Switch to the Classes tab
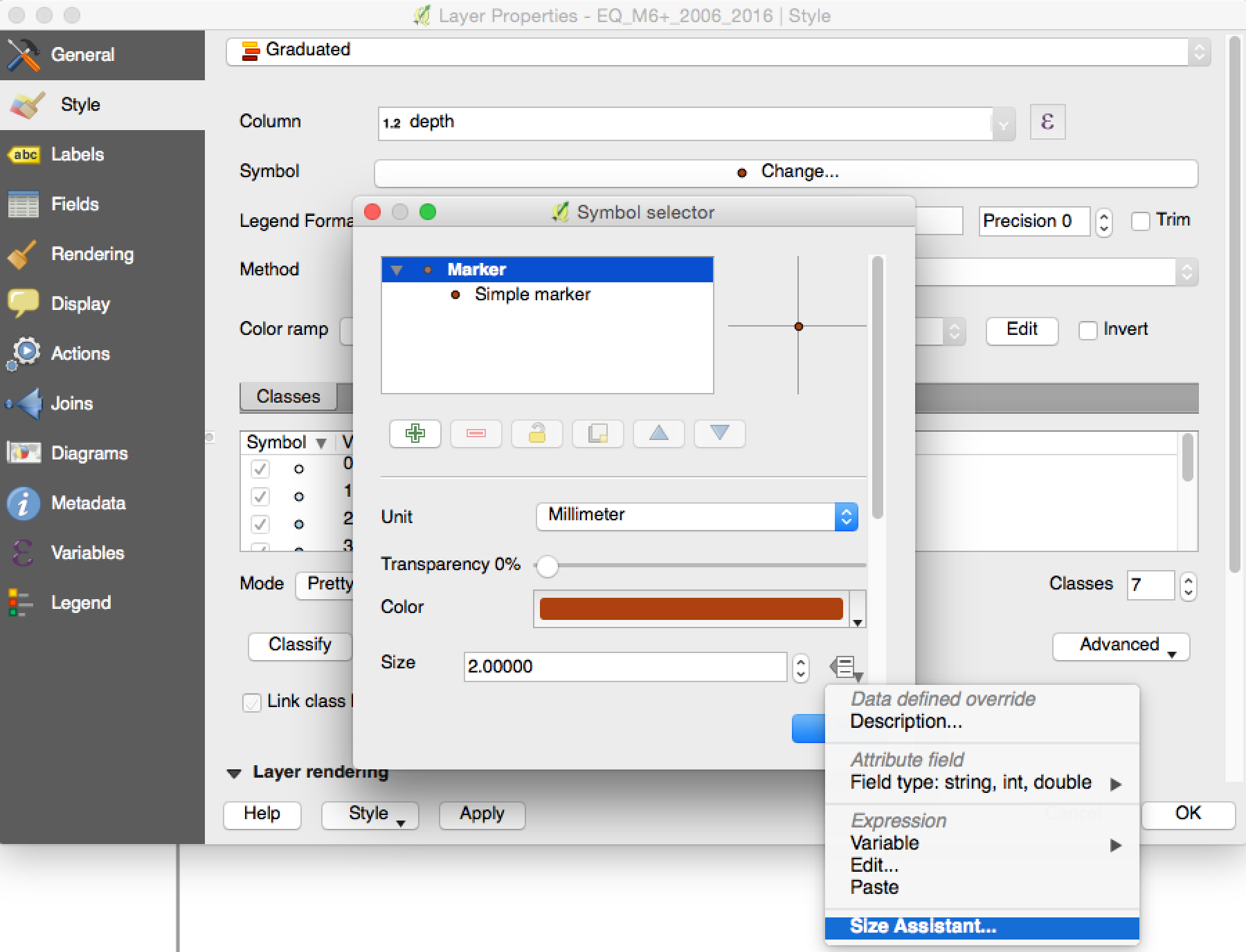The image size is (1246, 952). (x=289, y=397)
